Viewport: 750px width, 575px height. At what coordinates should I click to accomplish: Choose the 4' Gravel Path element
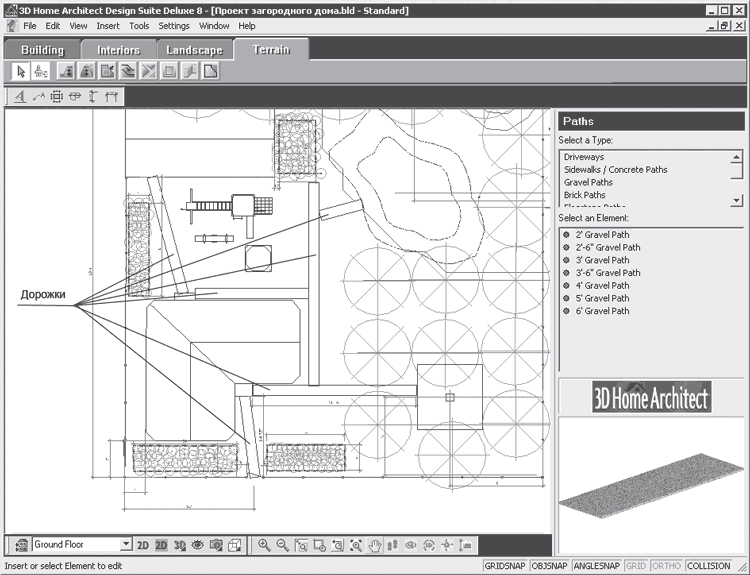point(602,286)
